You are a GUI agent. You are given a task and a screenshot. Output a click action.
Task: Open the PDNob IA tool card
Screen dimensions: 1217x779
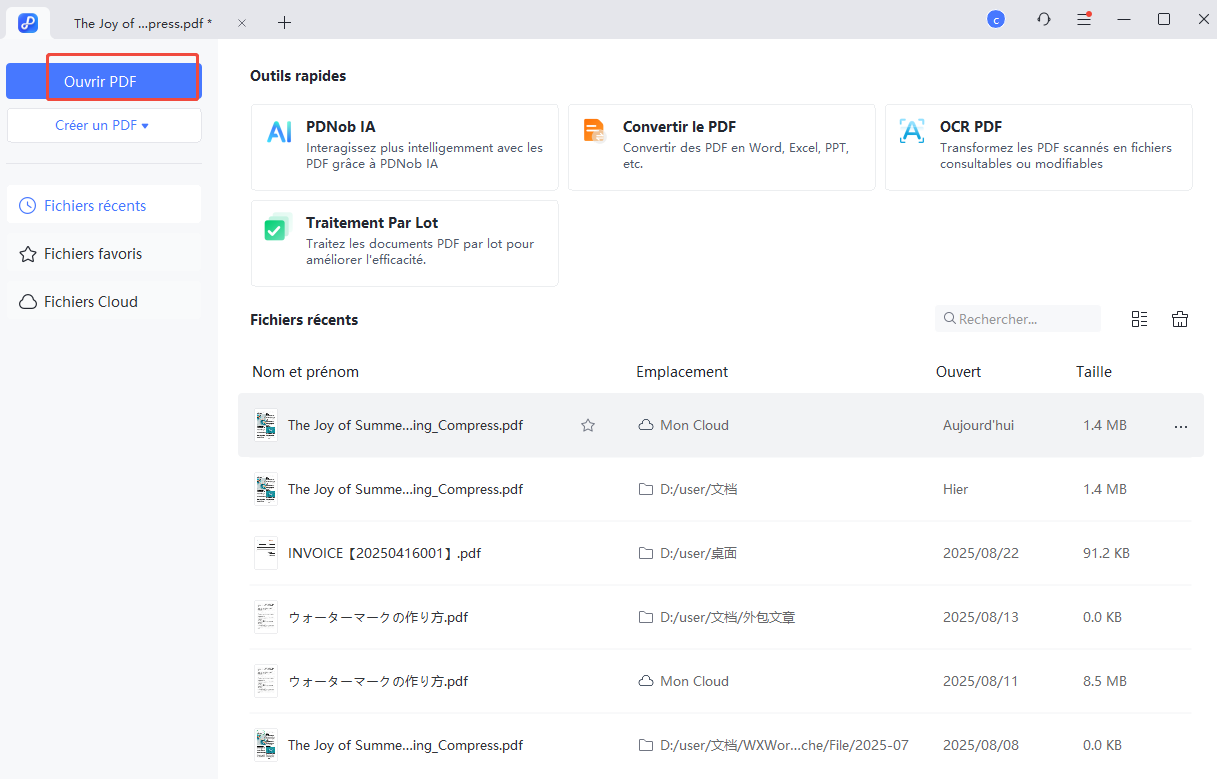click(404, 147)
